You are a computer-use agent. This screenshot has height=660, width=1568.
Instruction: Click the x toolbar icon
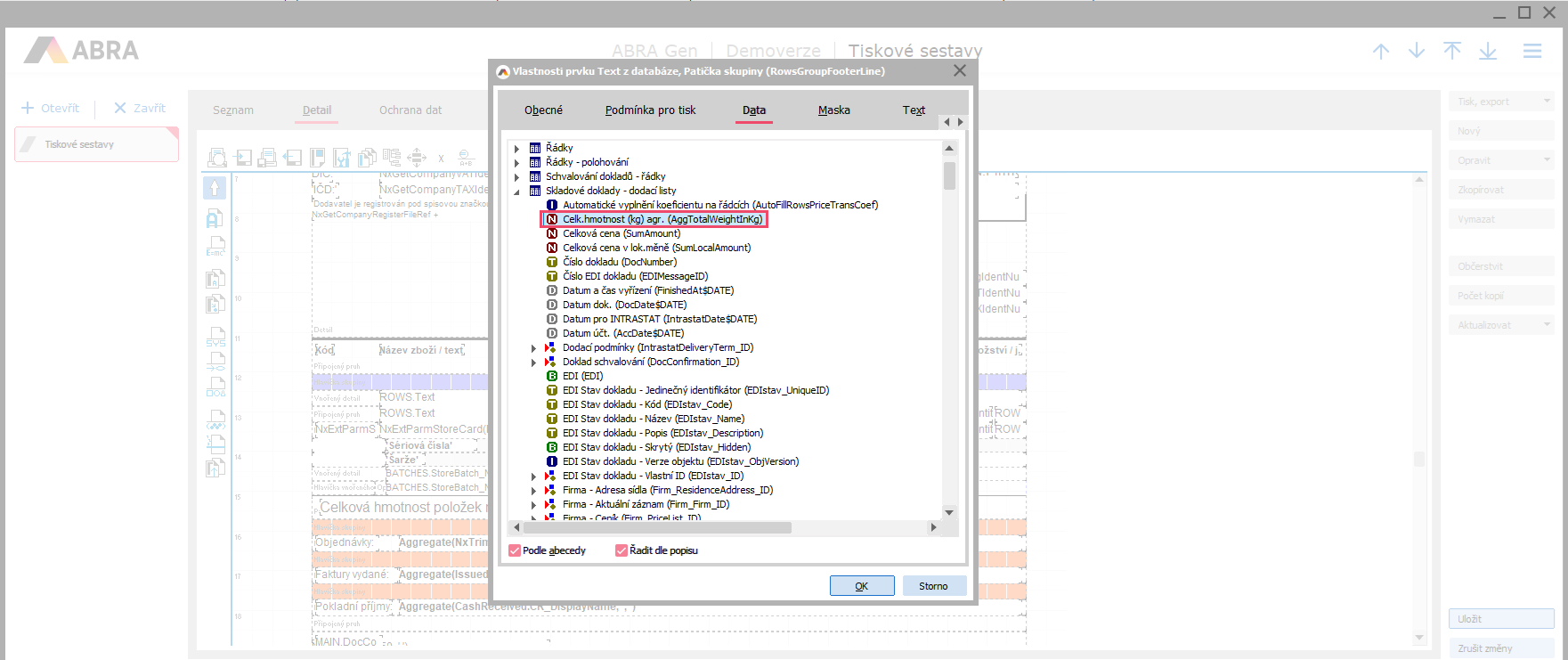[441, 159]
